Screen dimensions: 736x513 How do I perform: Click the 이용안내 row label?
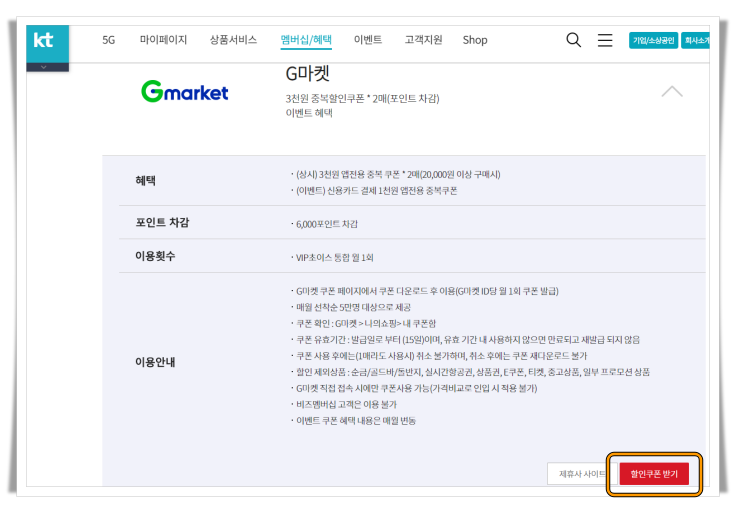pos(155,362)
